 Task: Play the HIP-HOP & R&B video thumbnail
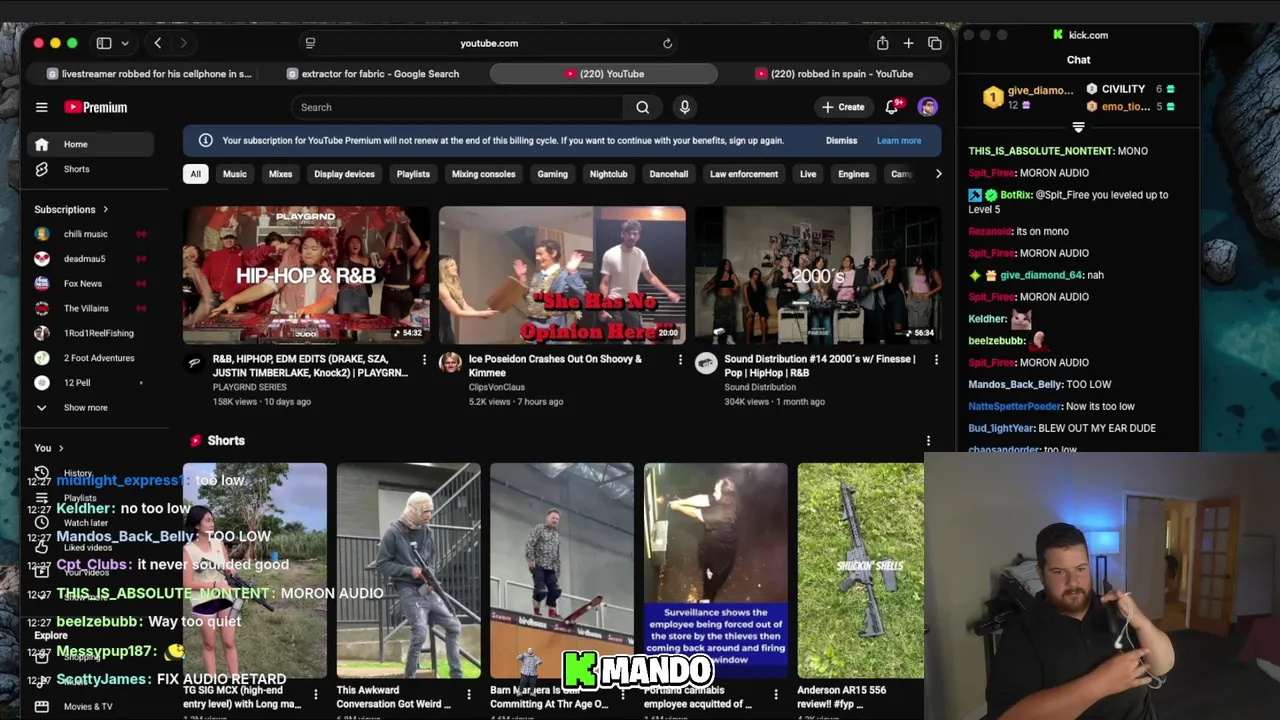click(306, 275)
